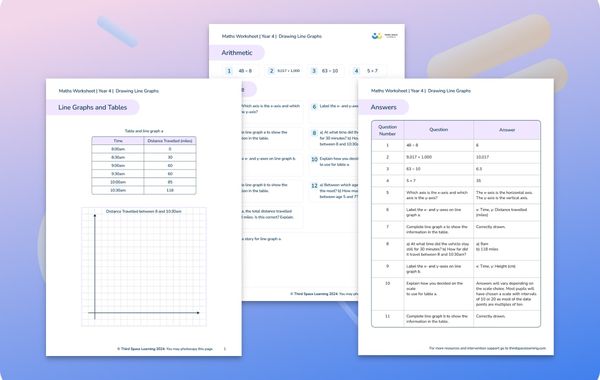Click the 'Answer' column header in Answers table
This screenshot has width=600, height=380.
click(507, 130)
